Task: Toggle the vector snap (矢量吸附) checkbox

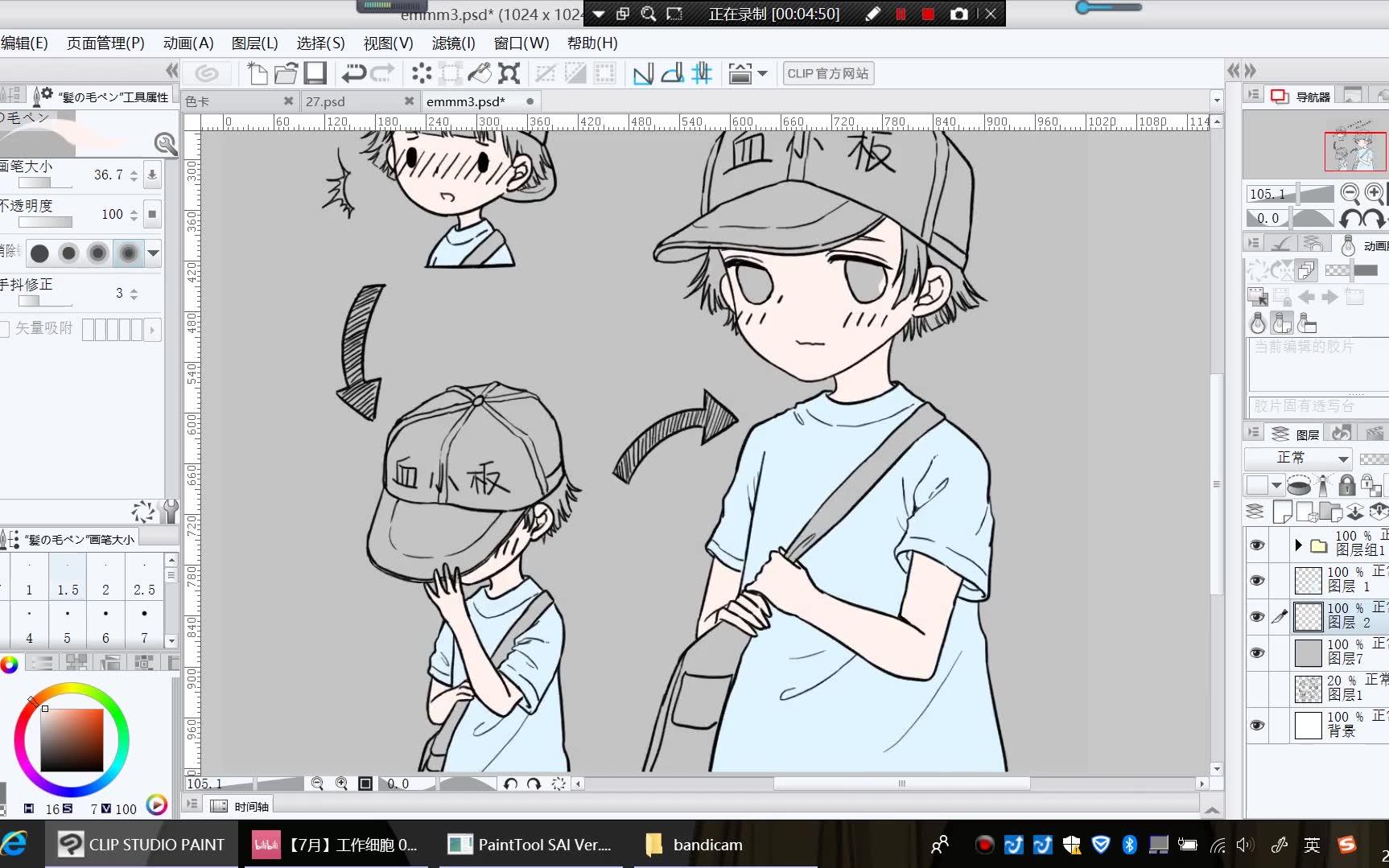Action: pyautogui.click(x=4, y=329)
